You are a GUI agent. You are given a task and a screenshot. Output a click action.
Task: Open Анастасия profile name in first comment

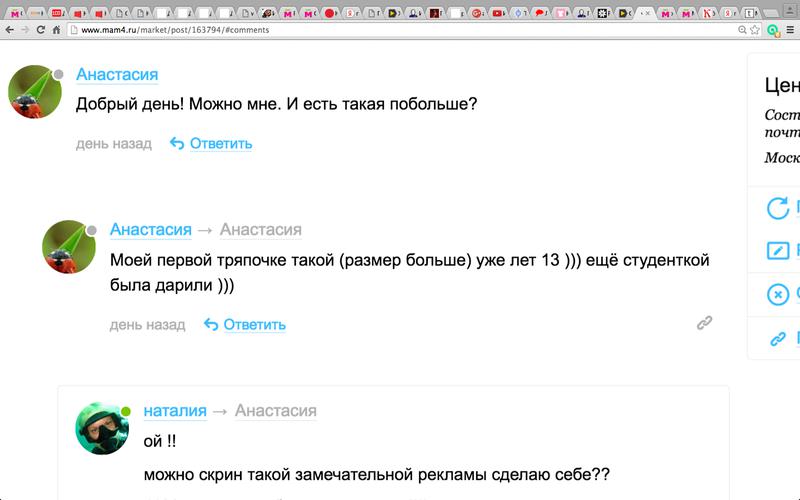point(117,75)
